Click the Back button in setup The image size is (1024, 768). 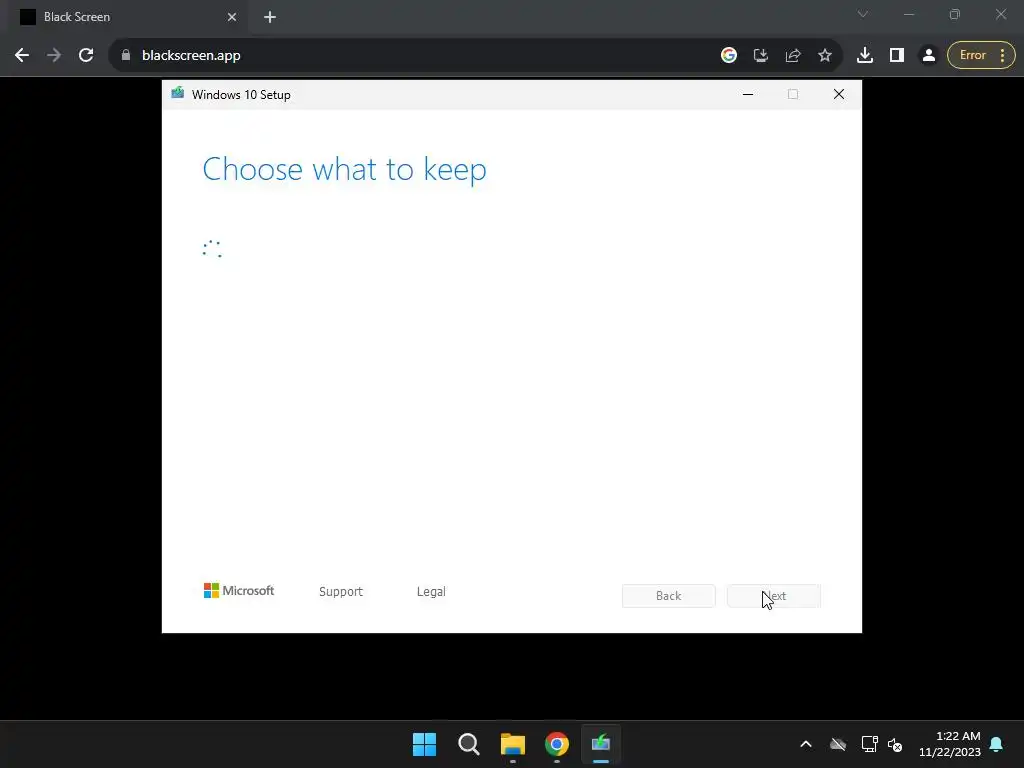pos(669,596)
